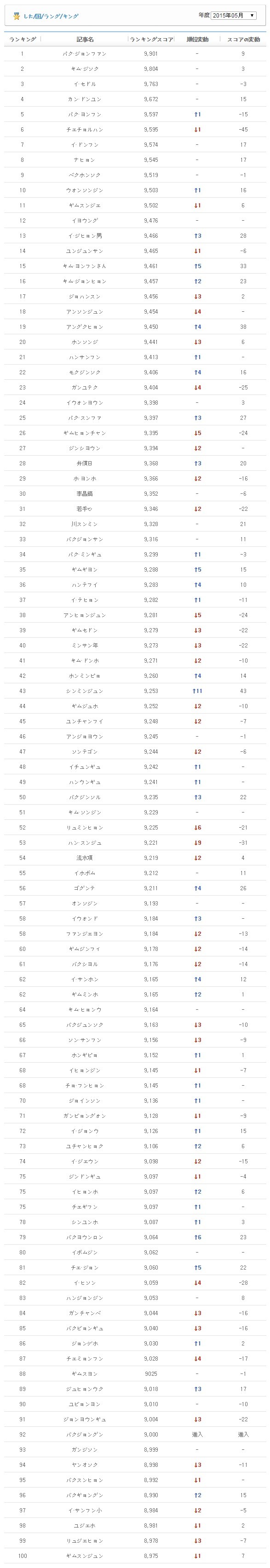Click the した/国/ラング/キング page title
The height and width of the screenshot is (1568, 270).
[x=51, y=17]
